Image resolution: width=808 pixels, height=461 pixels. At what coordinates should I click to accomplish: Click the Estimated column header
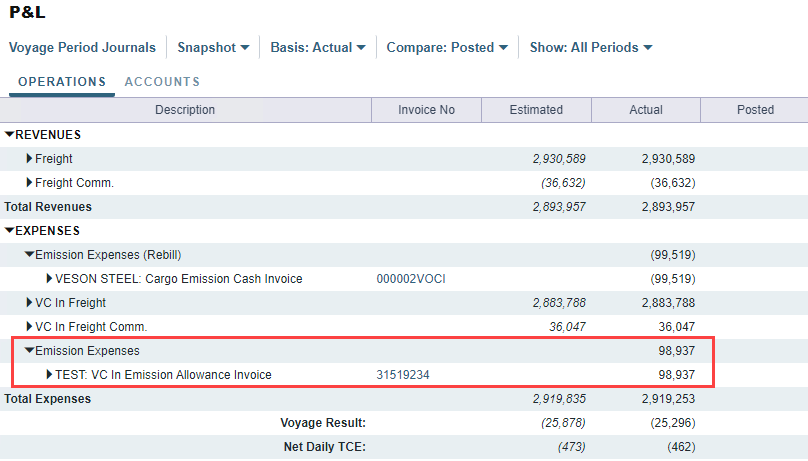(x=536, y=110)
